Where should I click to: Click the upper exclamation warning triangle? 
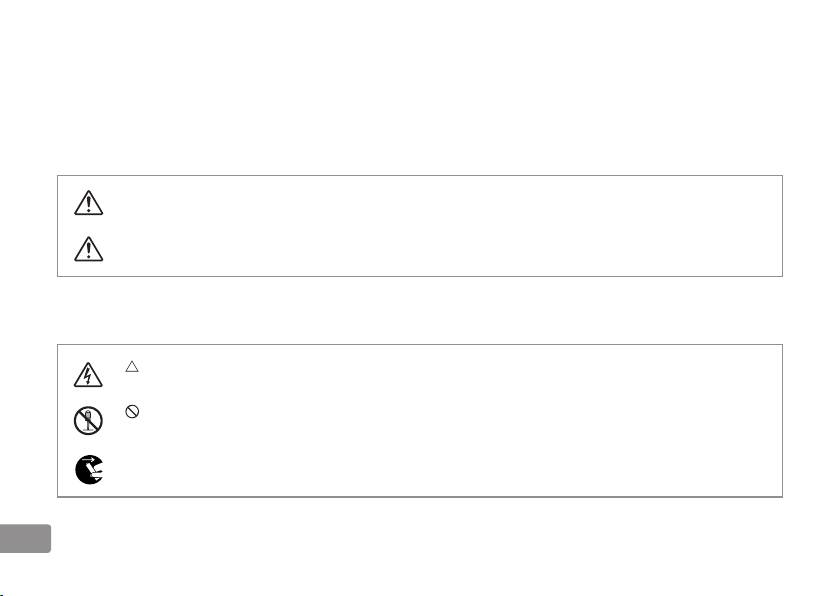pos(89,205)
